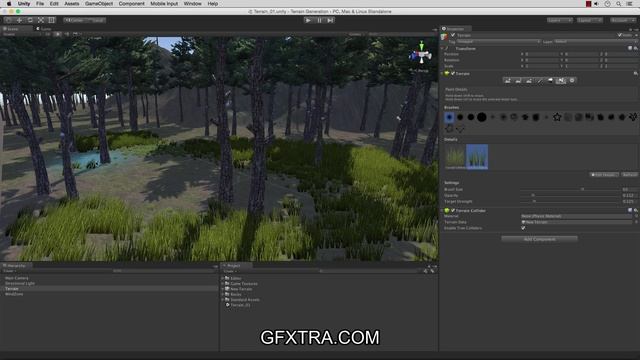640x360 pixels.
Task: Open Transform component help icon
Action: [x=630, y=48]
